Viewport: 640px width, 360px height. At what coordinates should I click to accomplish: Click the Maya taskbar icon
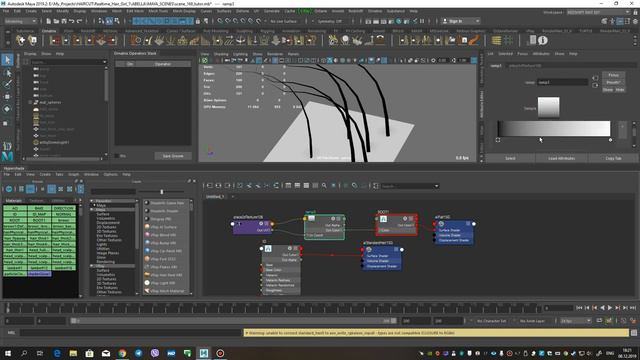(x=204, y=353)
